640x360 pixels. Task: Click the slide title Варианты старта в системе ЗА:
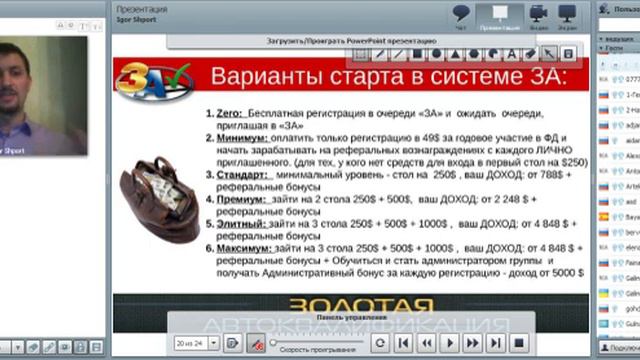[x=389, y=76]
